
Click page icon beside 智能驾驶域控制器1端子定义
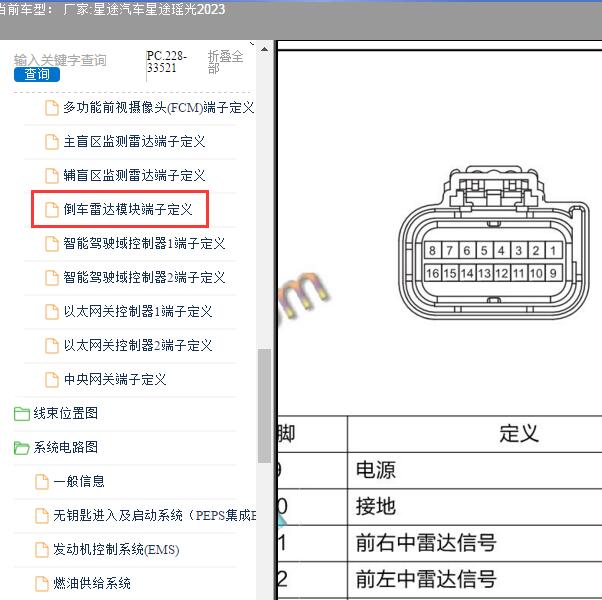click(x=52, y=244)
